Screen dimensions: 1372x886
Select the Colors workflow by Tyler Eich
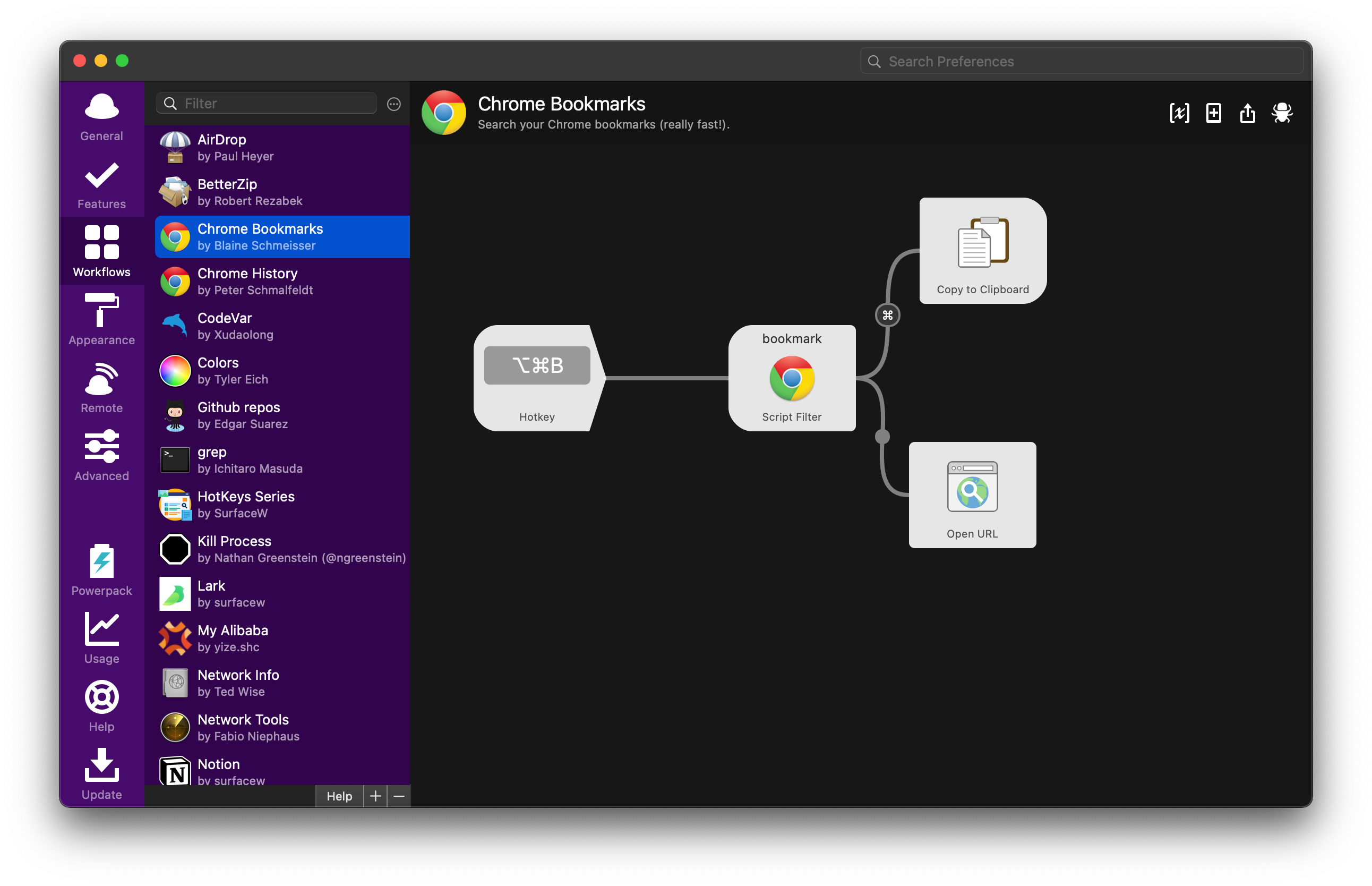click(282, 371)
